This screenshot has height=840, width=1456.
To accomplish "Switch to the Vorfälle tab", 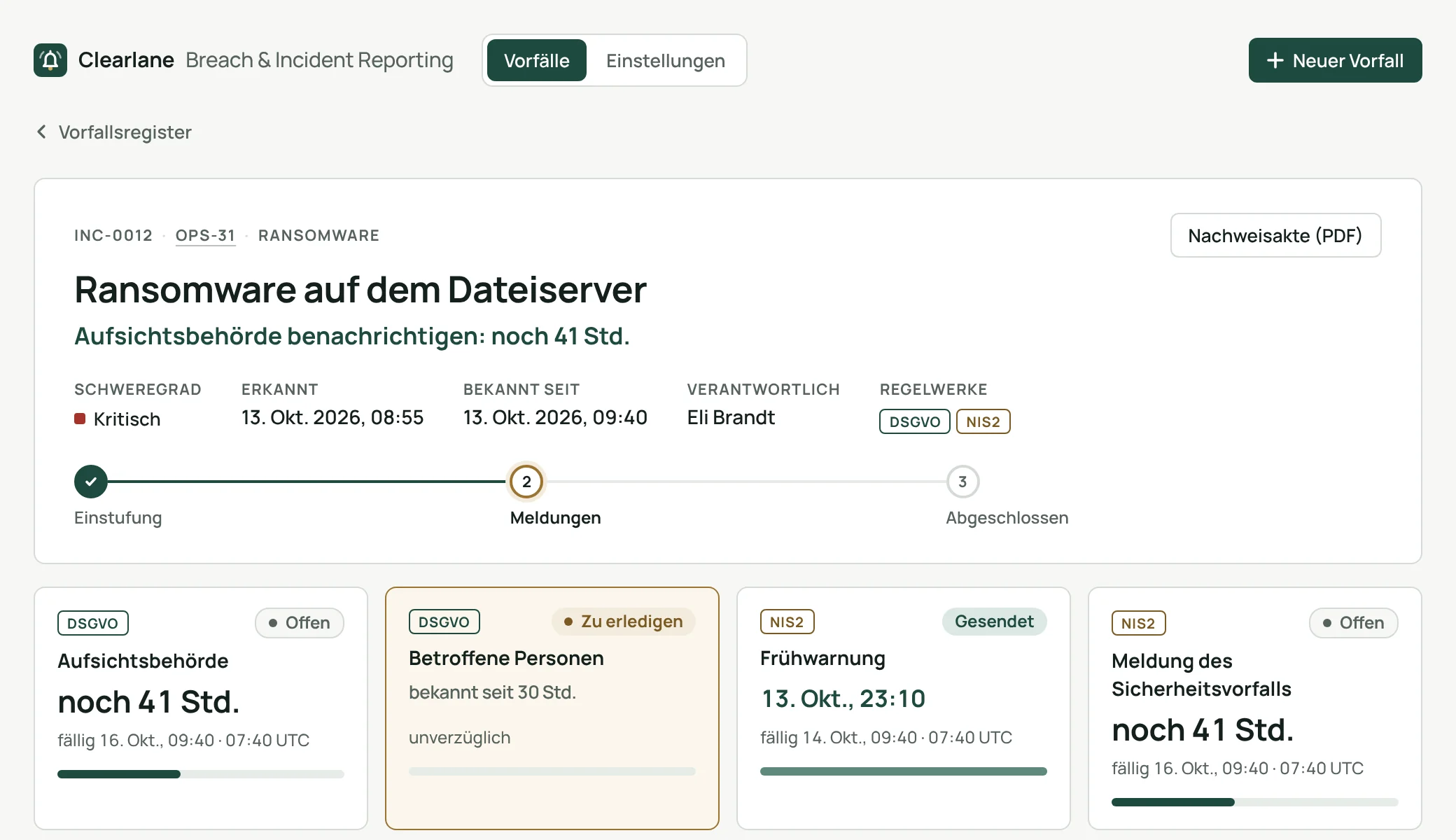I will [537, 60].
